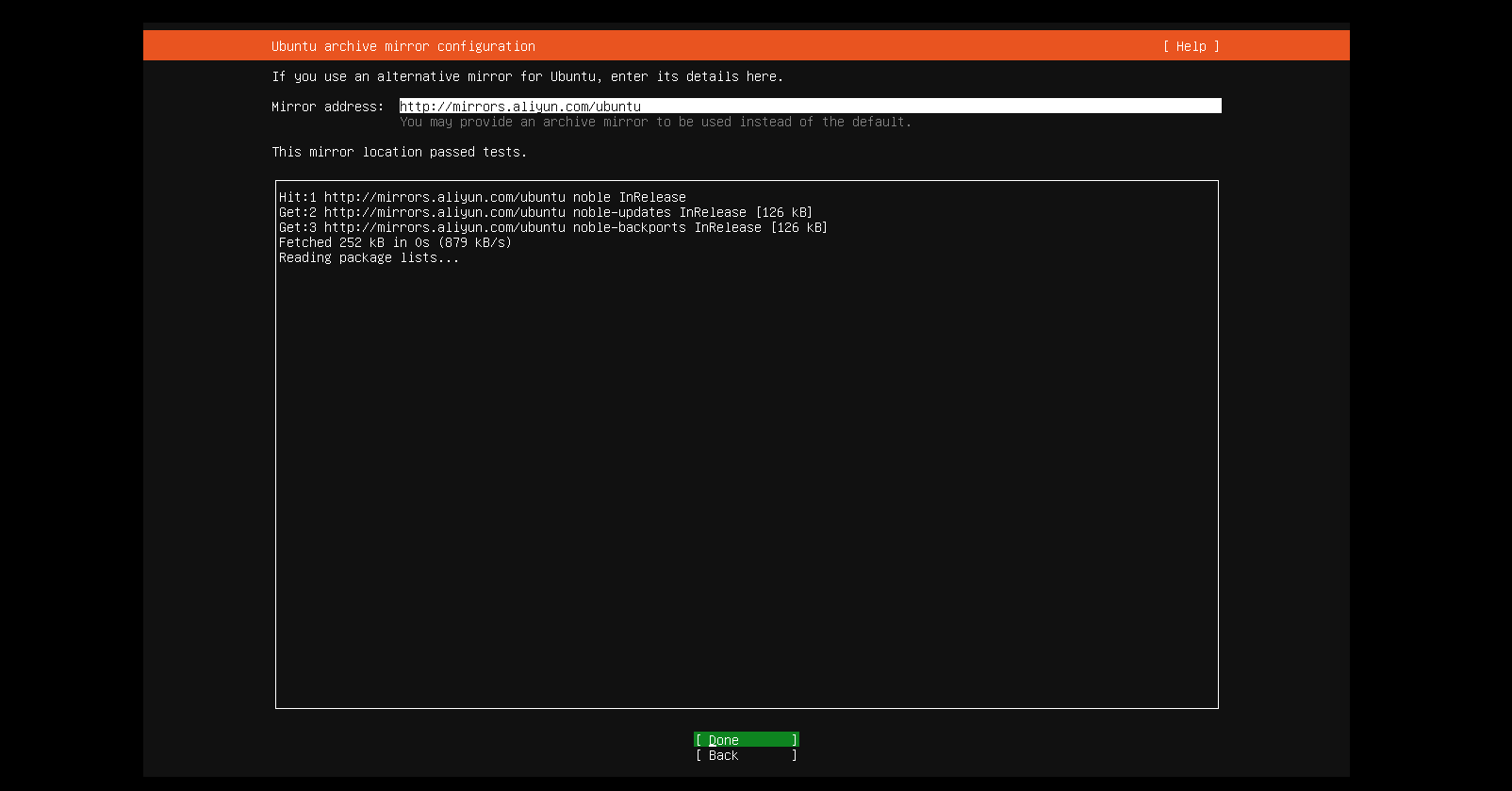Click the 'Mirror address:' label
This screenshot has width=1512, height=791.
pyautogui.click(x=327, y=107)
